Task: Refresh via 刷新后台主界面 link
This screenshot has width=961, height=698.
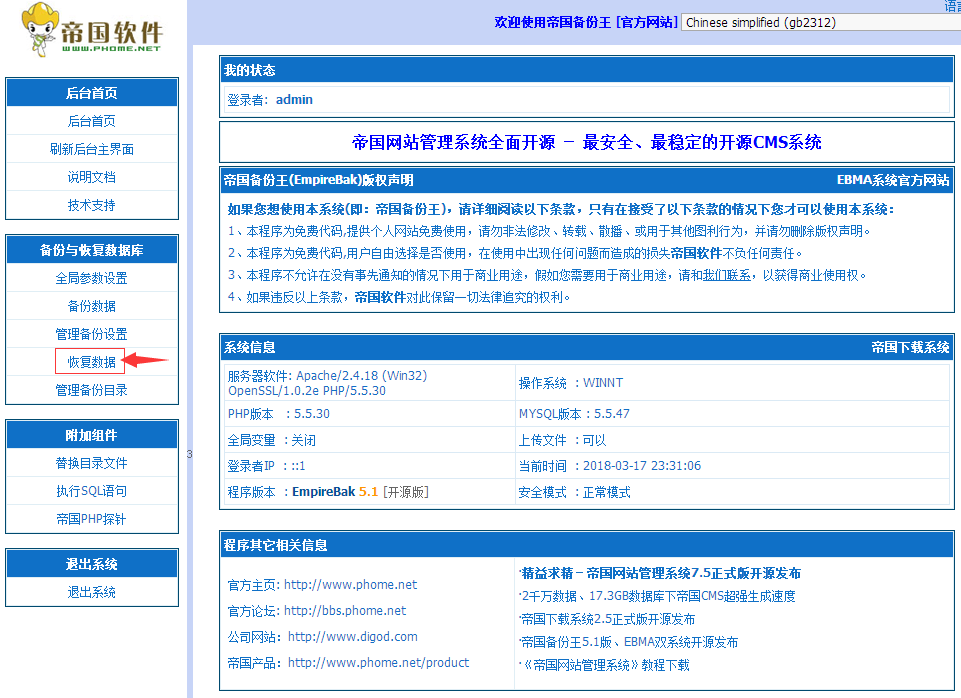Action: 91,149
